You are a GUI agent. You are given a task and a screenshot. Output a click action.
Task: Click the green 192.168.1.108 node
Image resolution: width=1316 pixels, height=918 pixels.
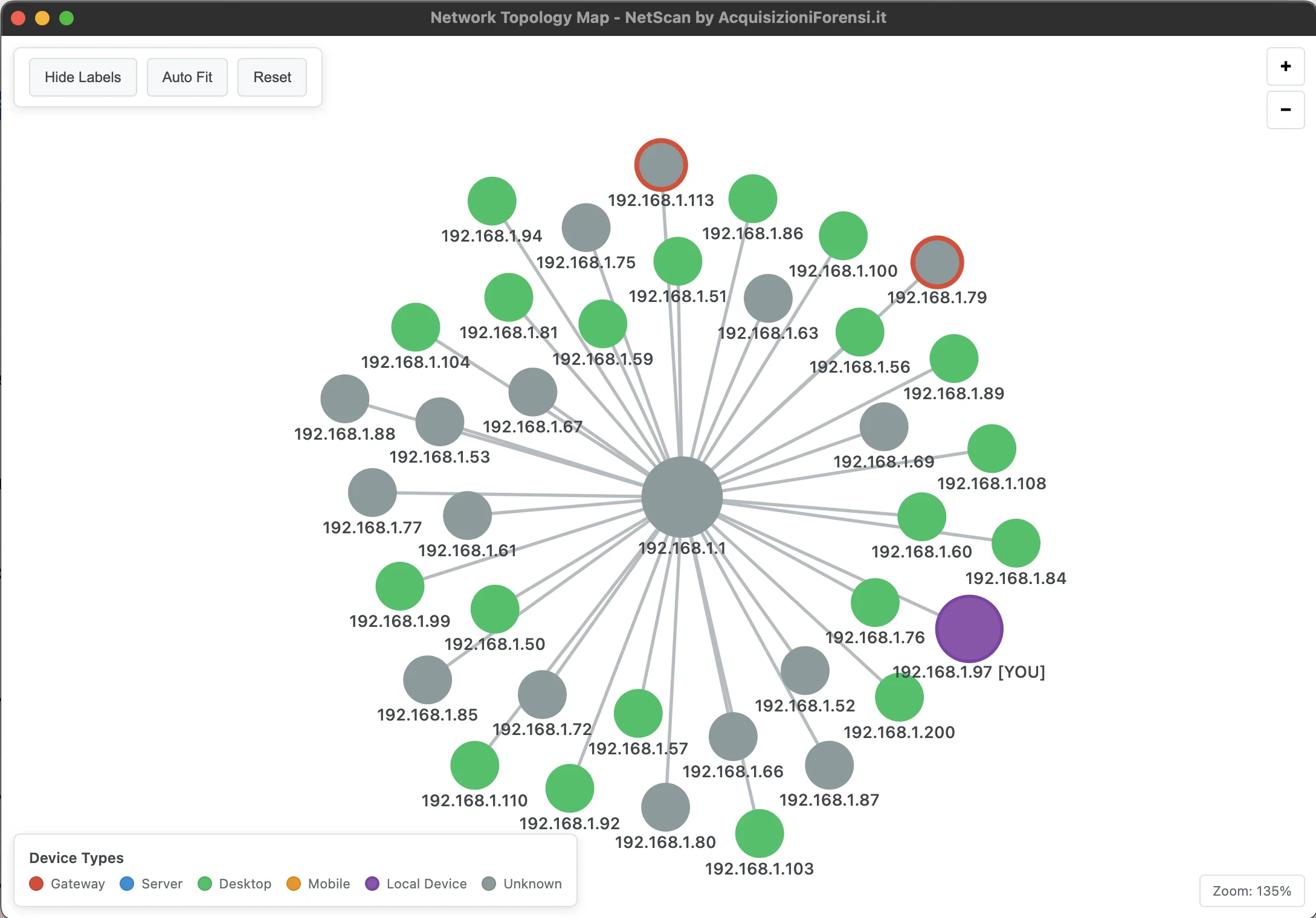992,449
